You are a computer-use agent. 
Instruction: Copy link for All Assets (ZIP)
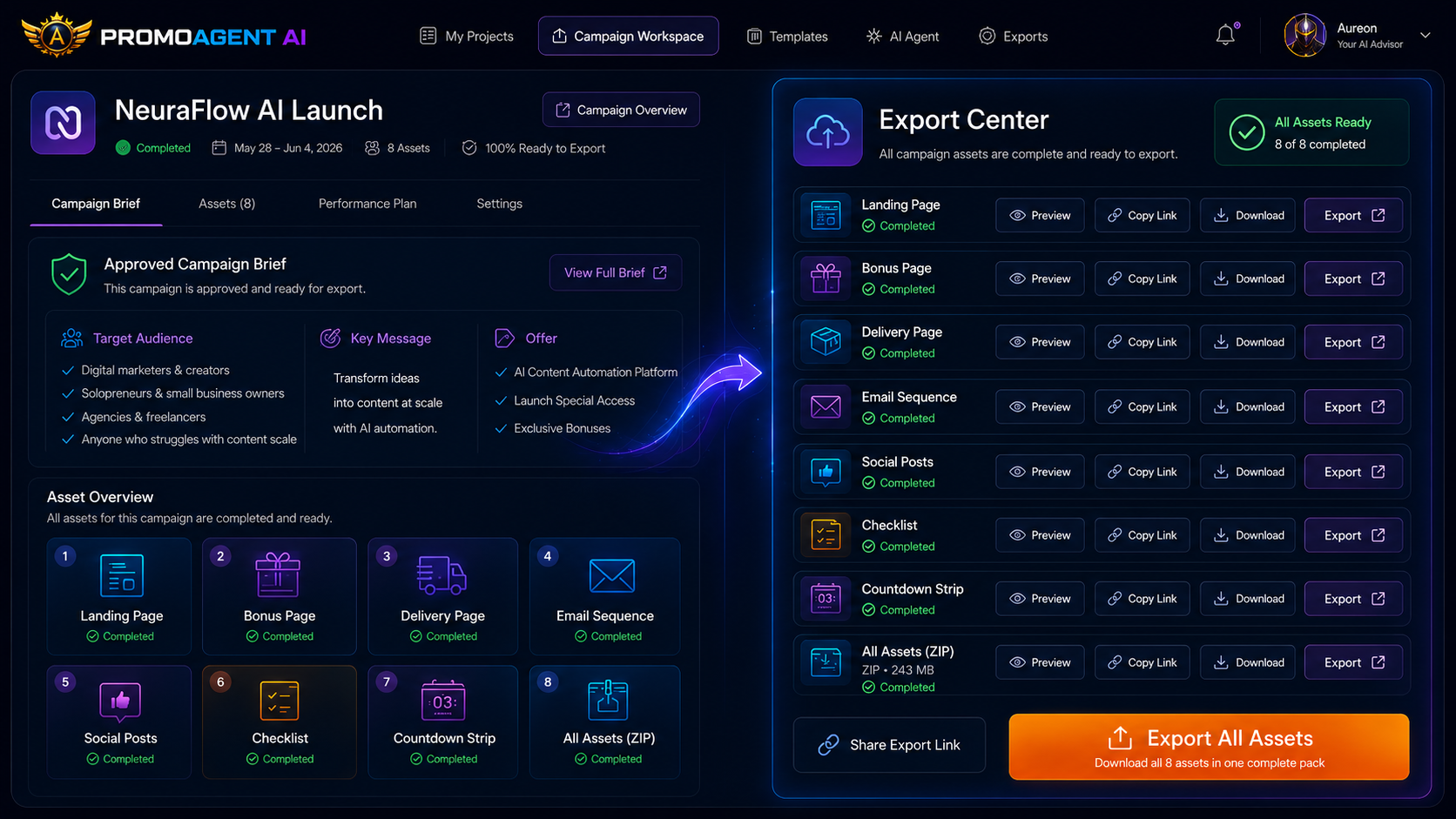point(1142,662)
